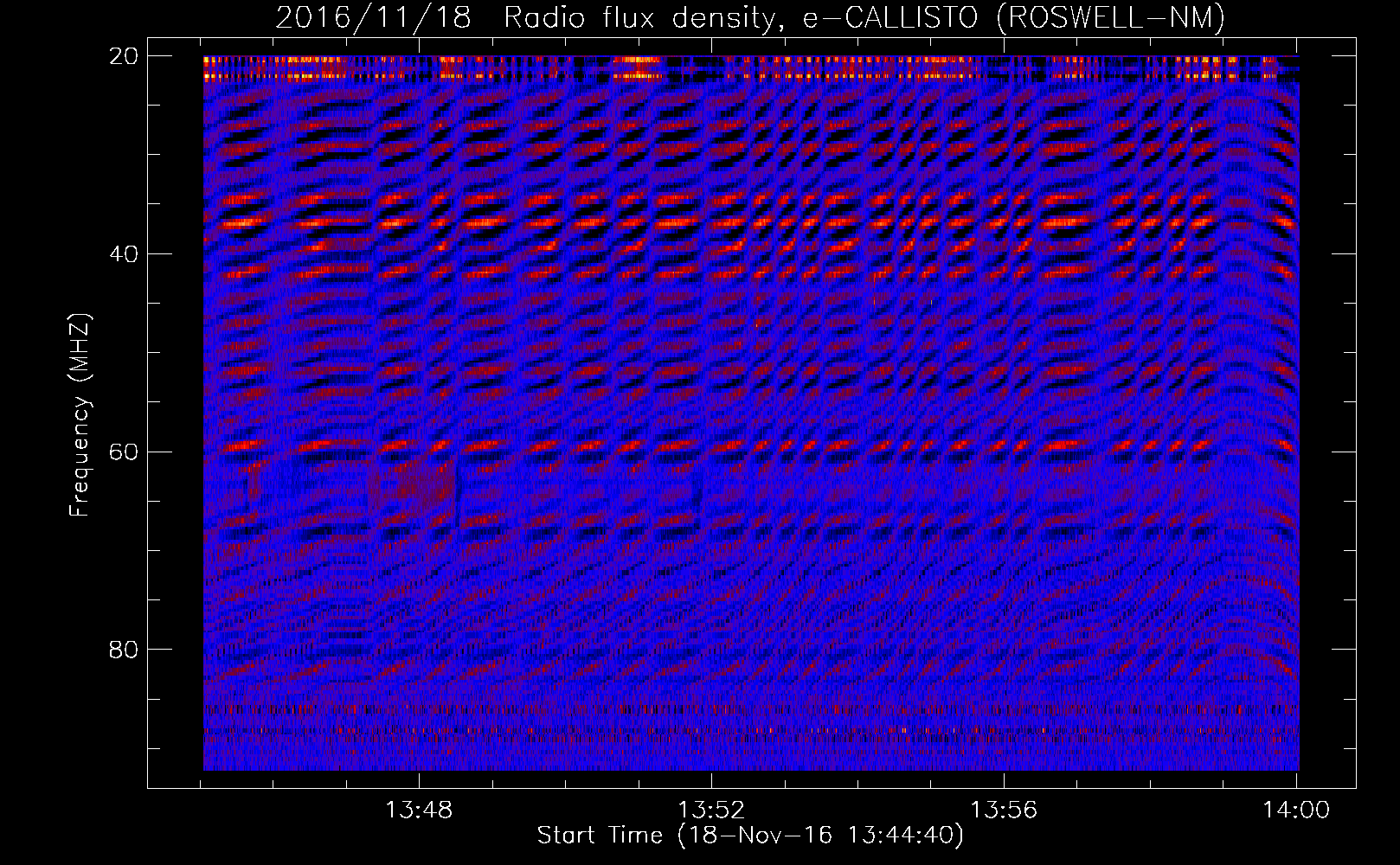Click the time tick label '13:48'
Image resolution: width=1400 pixels, height=865 pixels.
(419, 811)
